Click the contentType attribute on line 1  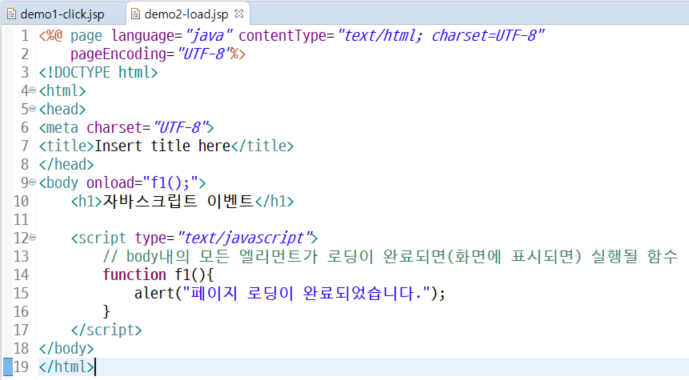click(392, 35)
